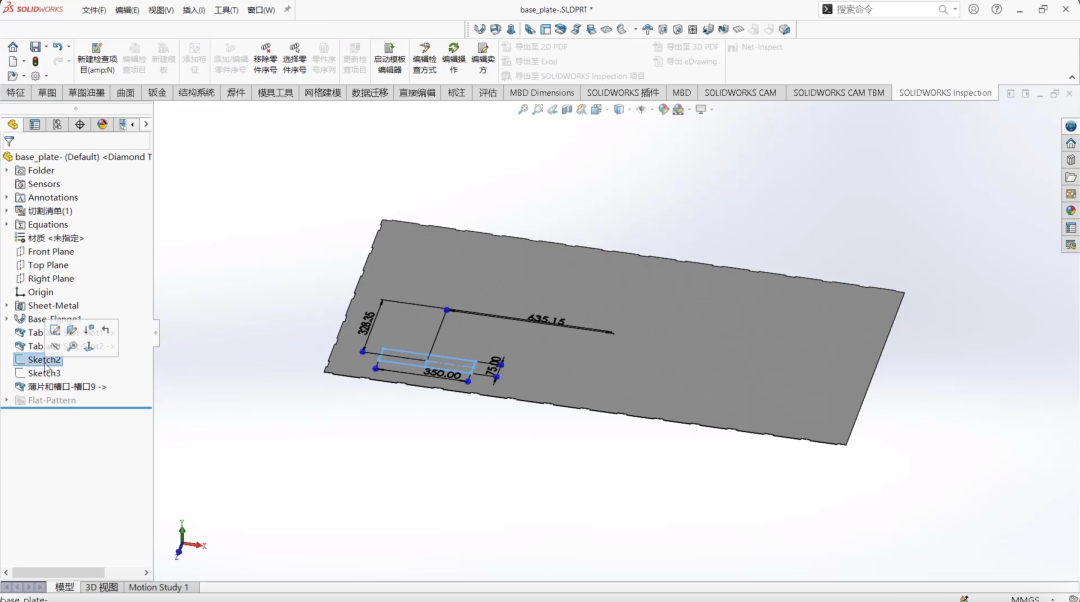The image size is (1080, 602).
Task: Click the filter icon above the feature tree
Action: tap(8, 143)
